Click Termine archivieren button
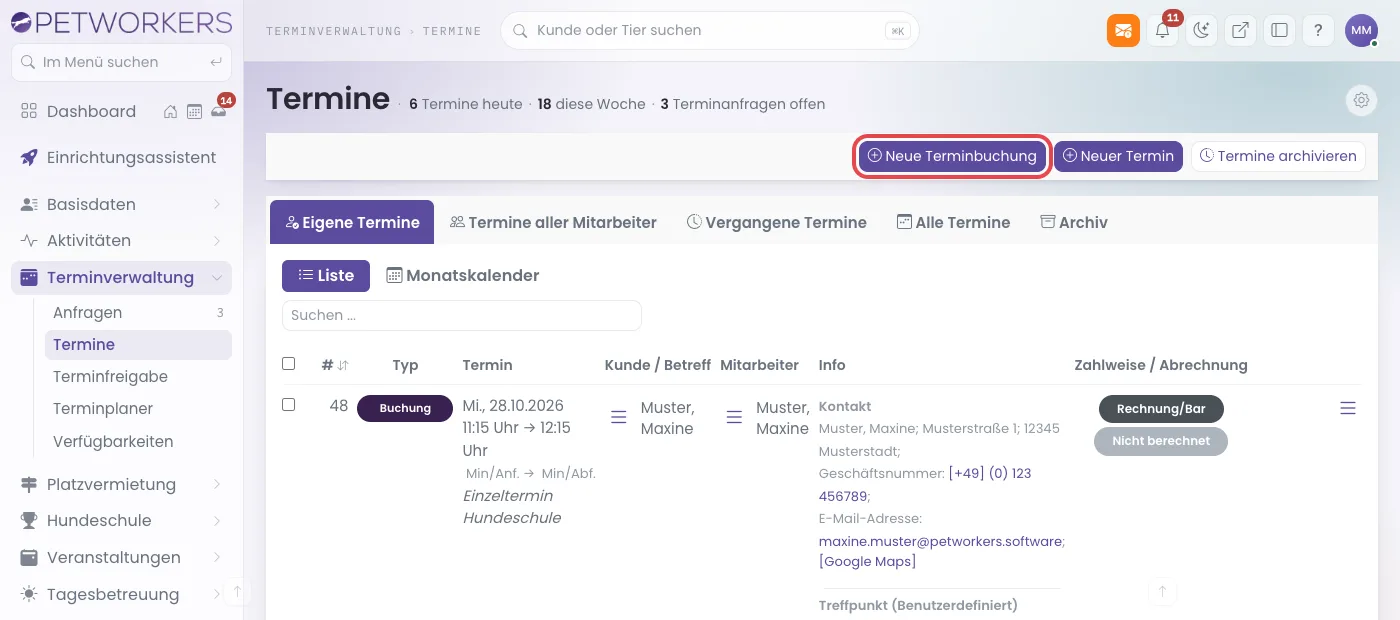The height and width of the screenshot is (620, 1400). tap(1278, 156)
